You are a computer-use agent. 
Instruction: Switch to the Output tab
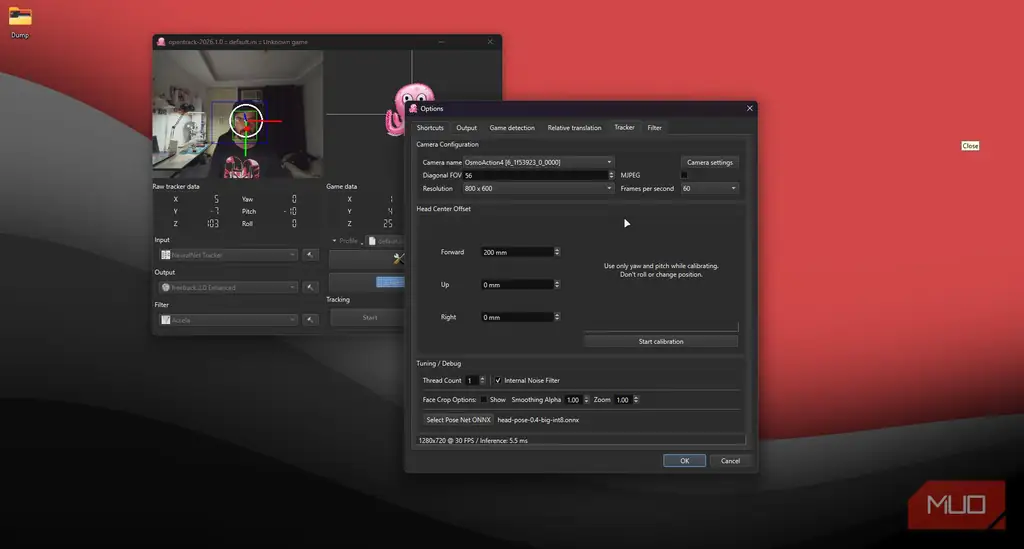[x=466, y=128]
